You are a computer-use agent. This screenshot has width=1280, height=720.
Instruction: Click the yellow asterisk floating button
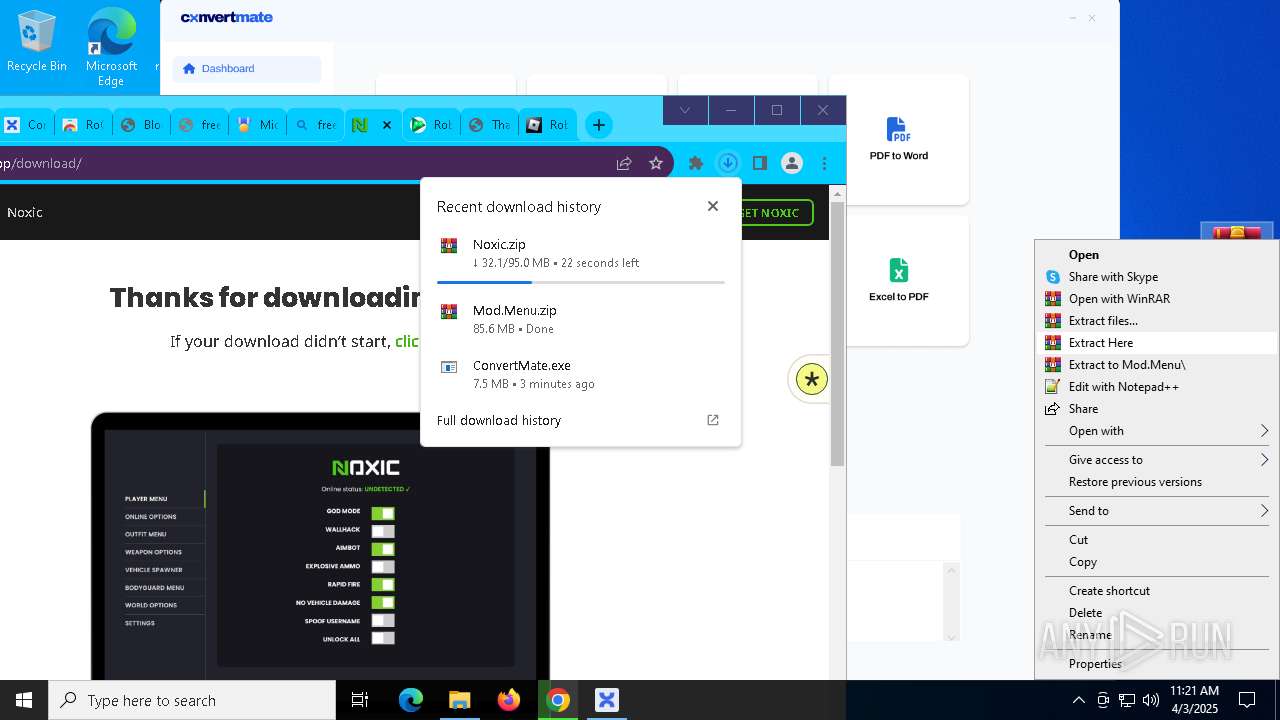click(812, 379)
